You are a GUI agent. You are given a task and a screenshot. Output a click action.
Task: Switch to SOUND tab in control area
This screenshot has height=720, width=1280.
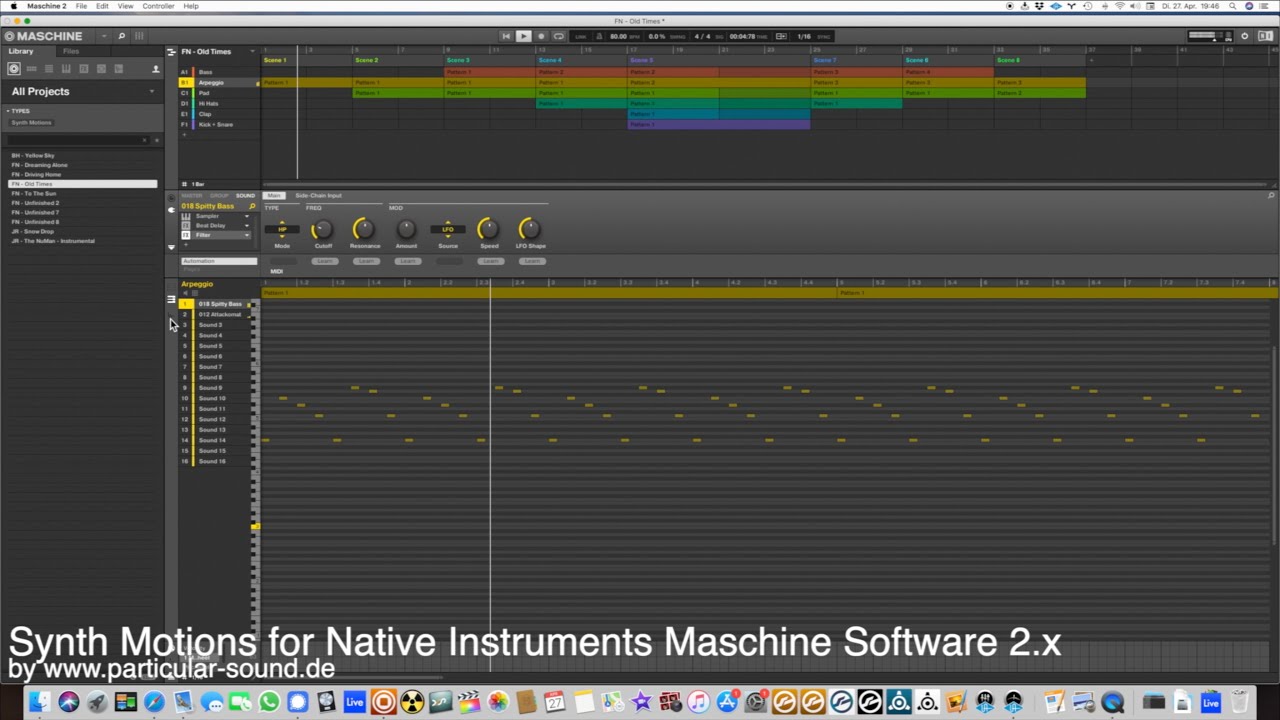pyautogui.click(x=245, y=195)
